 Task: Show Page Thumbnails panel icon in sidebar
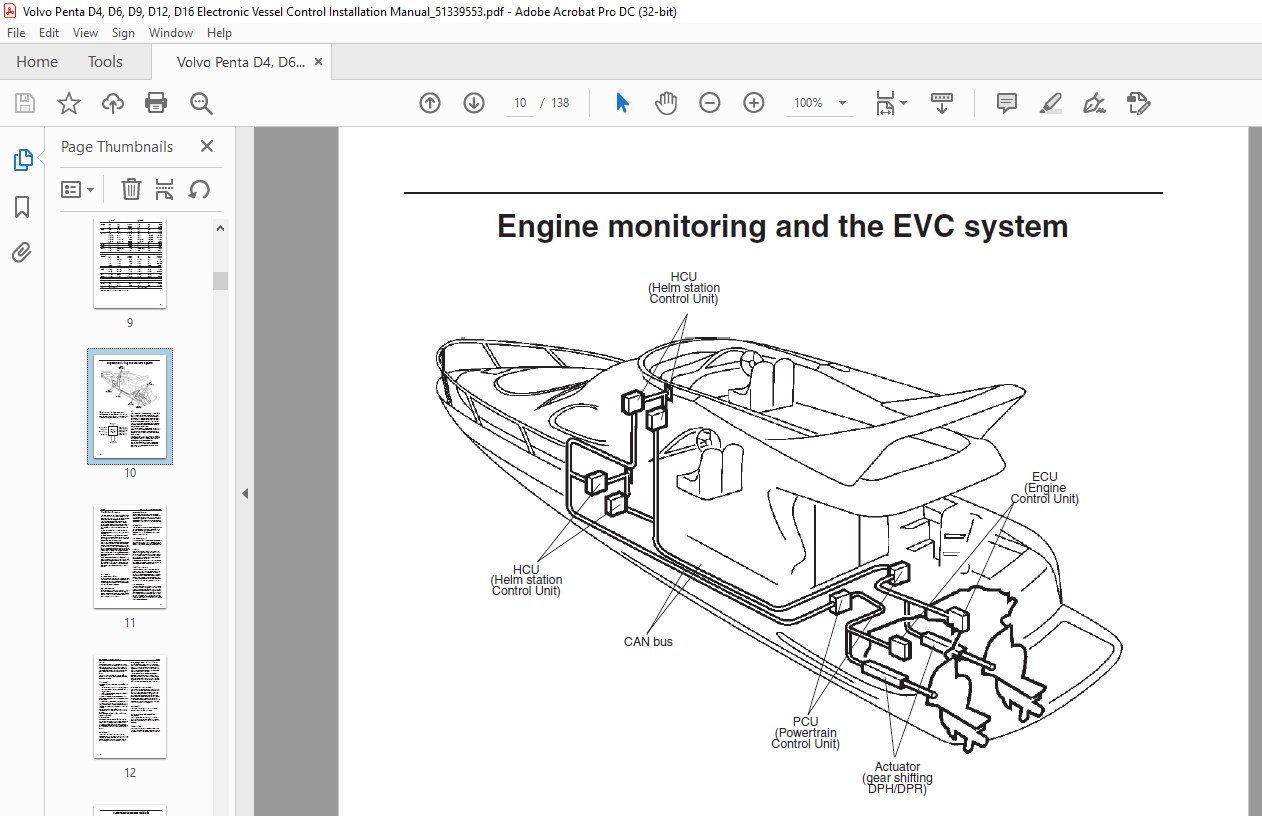click(x=22, y=160)
